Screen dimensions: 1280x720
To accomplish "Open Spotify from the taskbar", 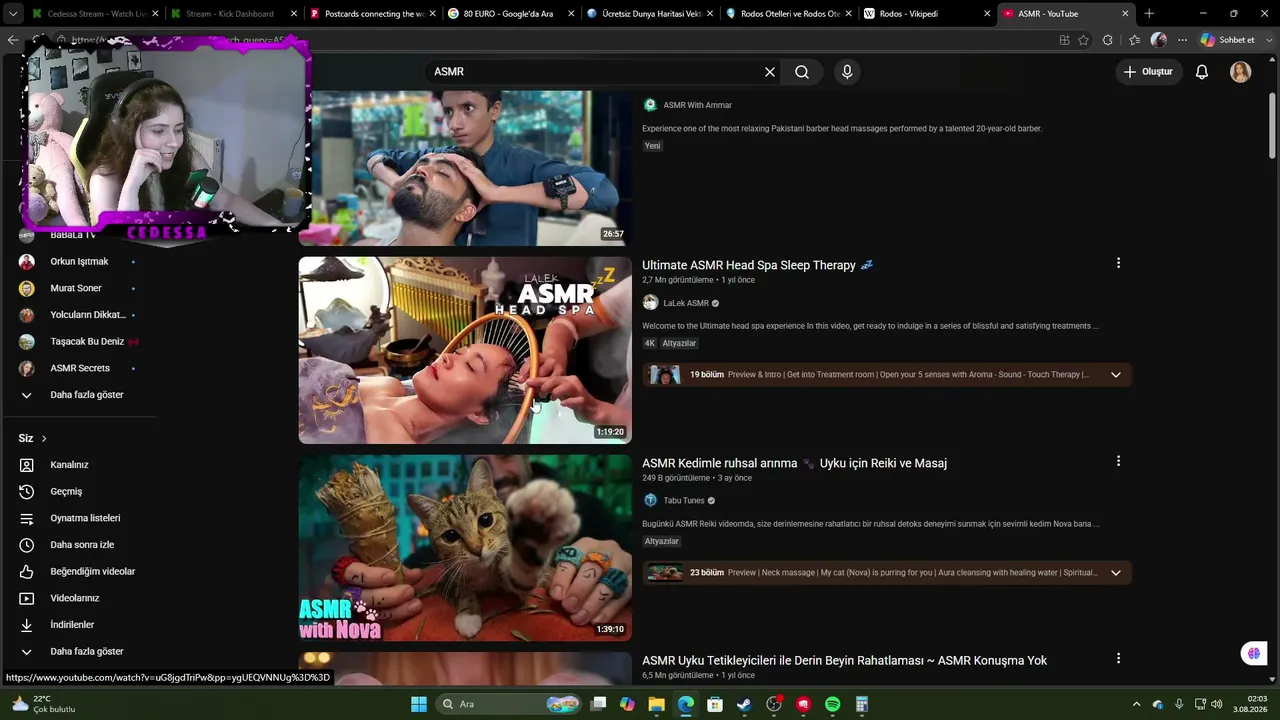I will click(x=832, y=704).
